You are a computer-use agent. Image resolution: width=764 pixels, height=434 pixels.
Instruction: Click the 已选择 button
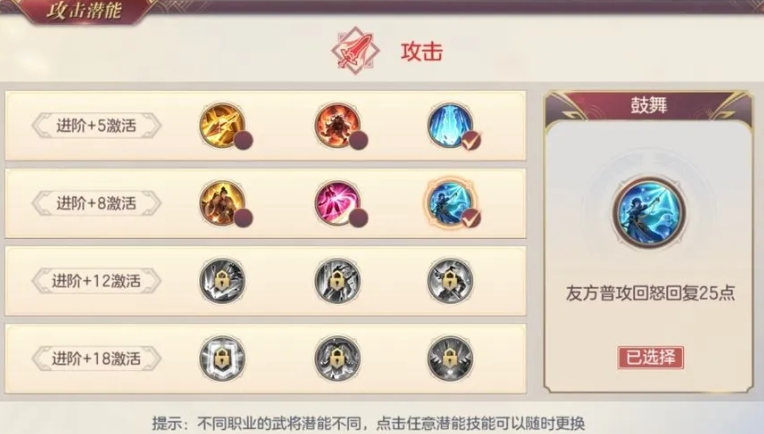tap(650, 358)
